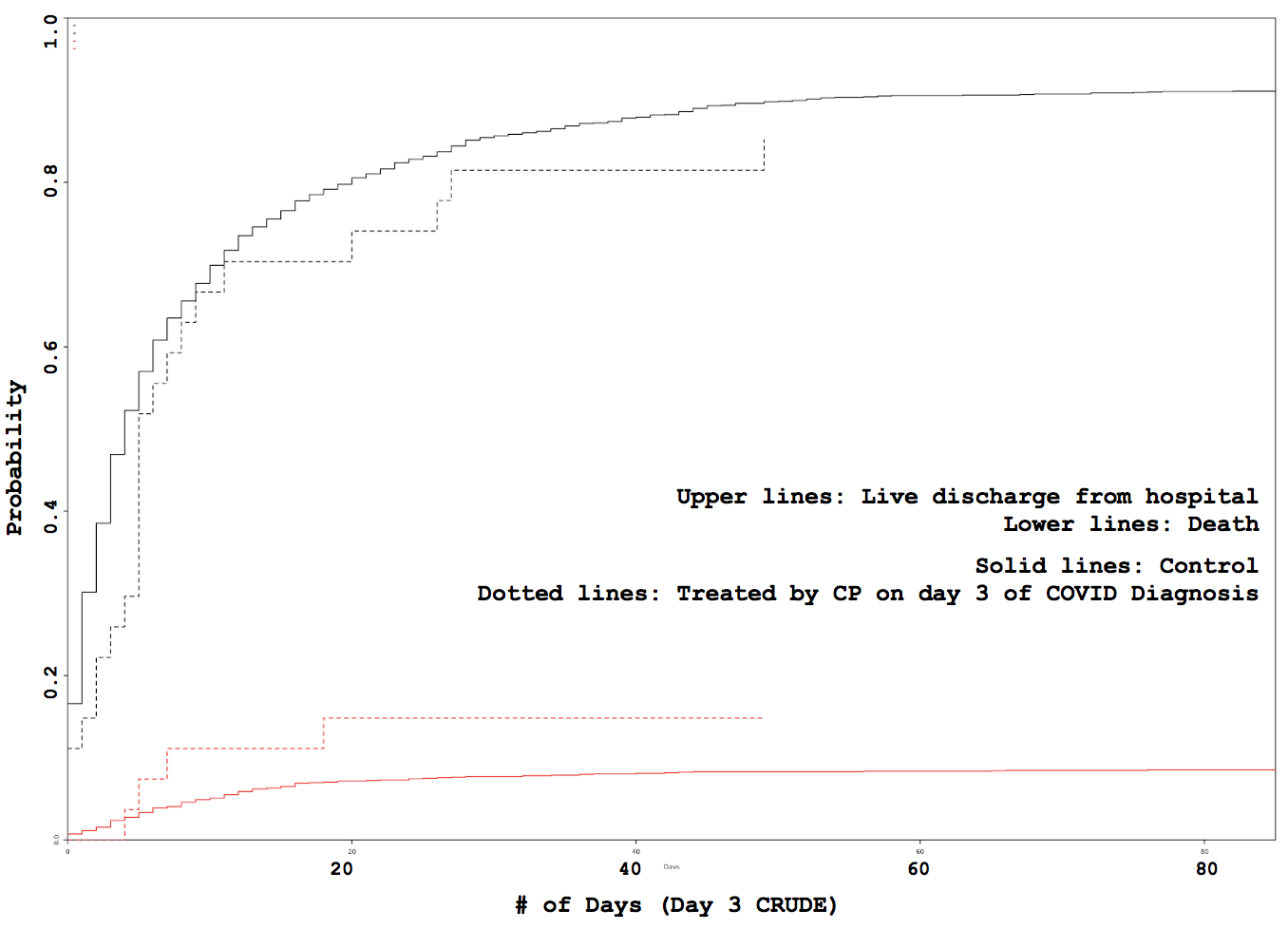
Task: Select the y-axis tick label 0.8
Action: 50,180
